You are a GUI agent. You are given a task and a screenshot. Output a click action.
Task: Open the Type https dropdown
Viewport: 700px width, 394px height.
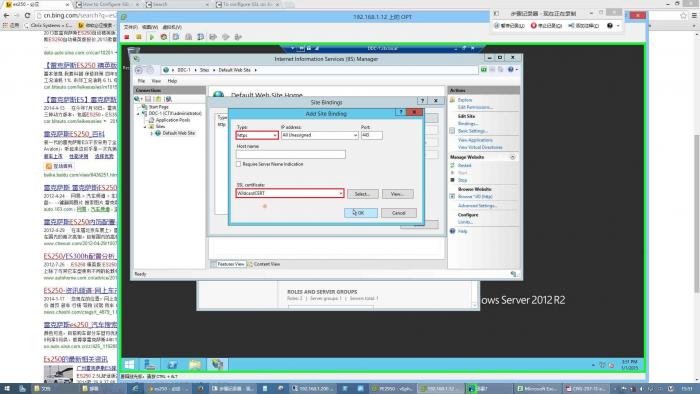click(x=257, y=135)
